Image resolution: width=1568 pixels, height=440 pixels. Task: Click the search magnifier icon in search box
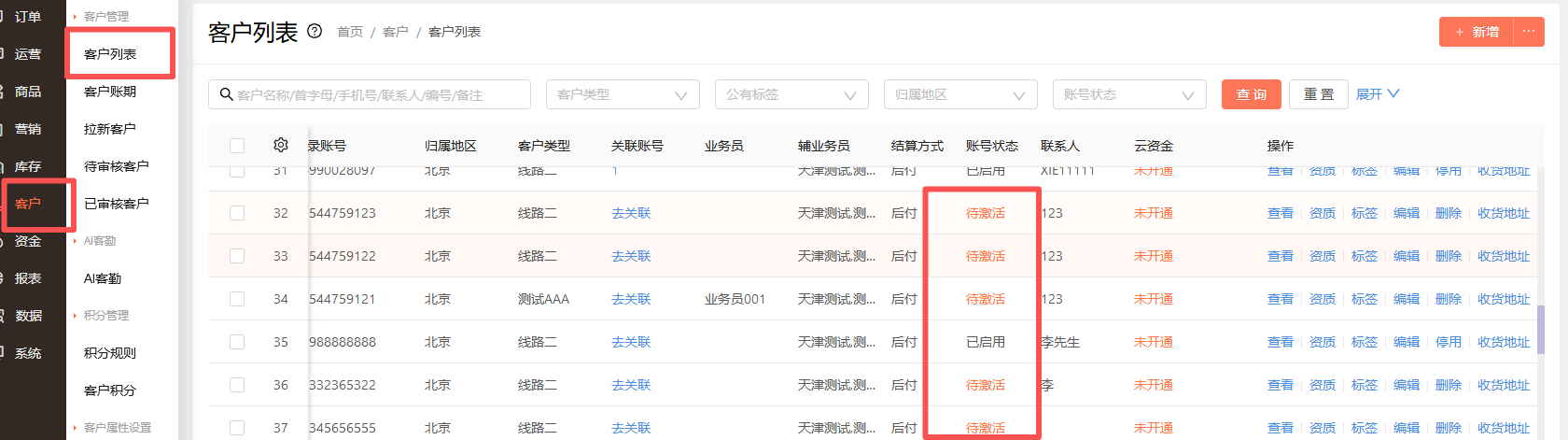point(226,94)
